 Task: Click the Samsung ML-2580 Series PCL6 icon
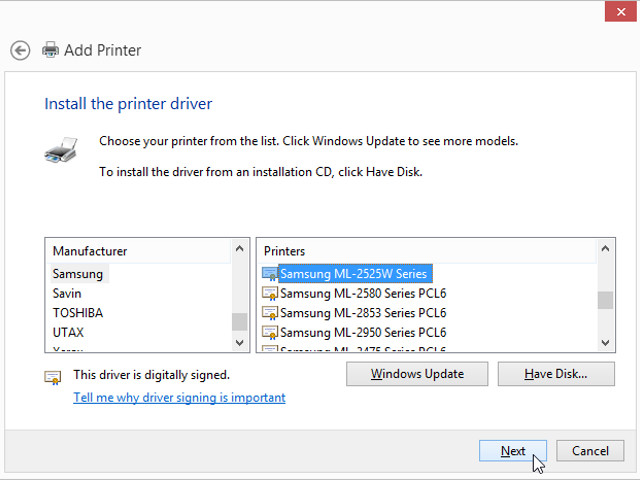pos(269,293)
